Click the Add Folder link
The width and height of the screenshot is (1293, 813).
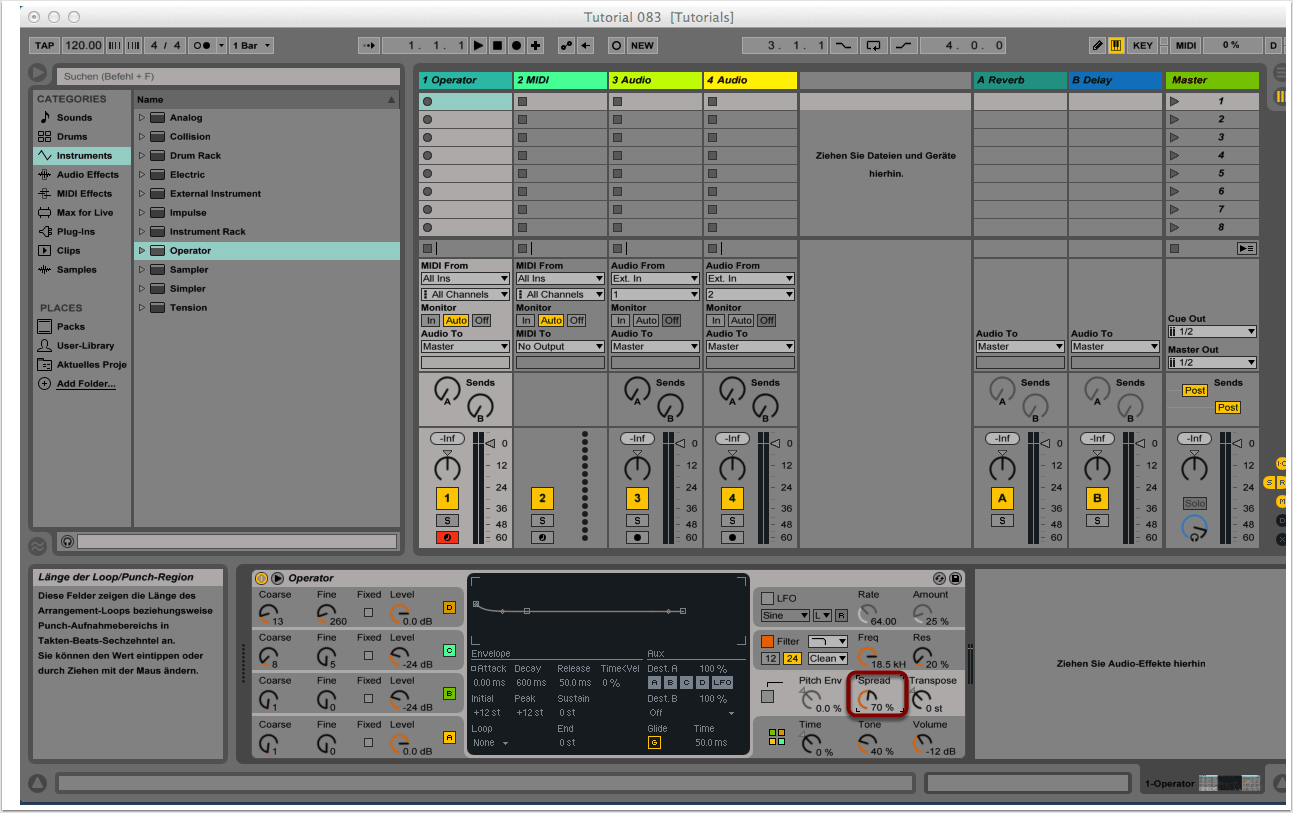[x=85, y=384]
